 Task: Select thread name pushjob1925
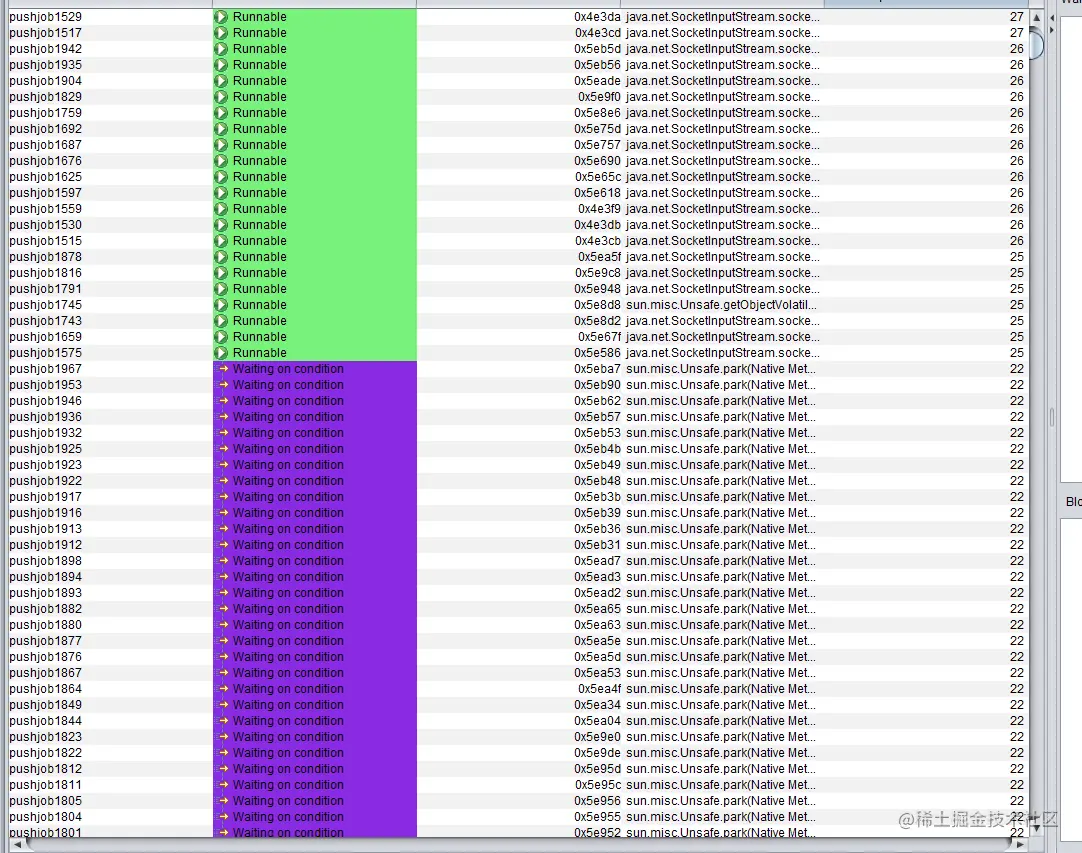tap(46, 449)
